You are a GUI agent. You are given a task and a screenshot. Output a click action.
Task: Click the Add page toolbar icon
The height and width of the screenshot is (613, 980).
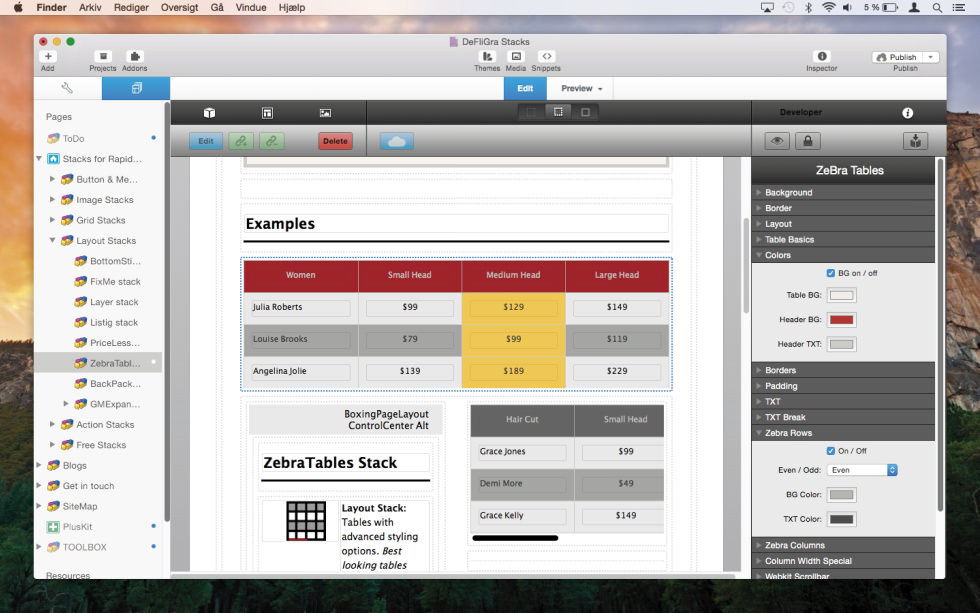pyautogui.click(x=48, y=56)
